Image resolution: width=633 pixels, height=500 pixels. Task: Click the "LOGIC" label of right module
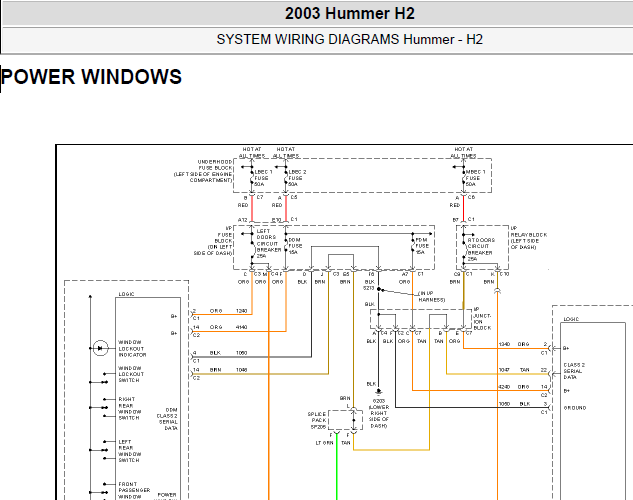571,319
